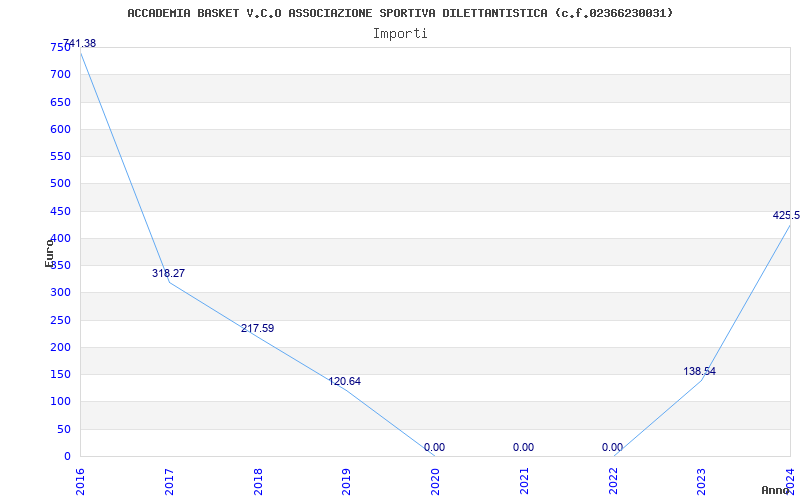
Task: Click the 2019 year on the axis
Action: click(x=346, y=481)
